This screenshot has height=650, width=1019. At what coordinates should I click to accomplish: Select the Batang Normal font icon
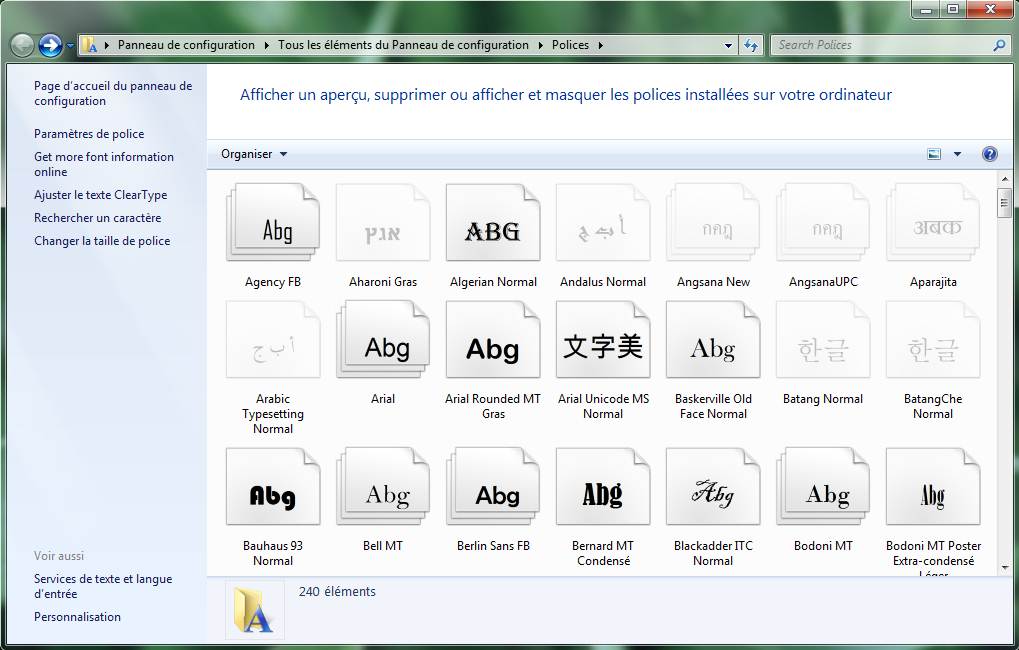(x=823, y=339)
